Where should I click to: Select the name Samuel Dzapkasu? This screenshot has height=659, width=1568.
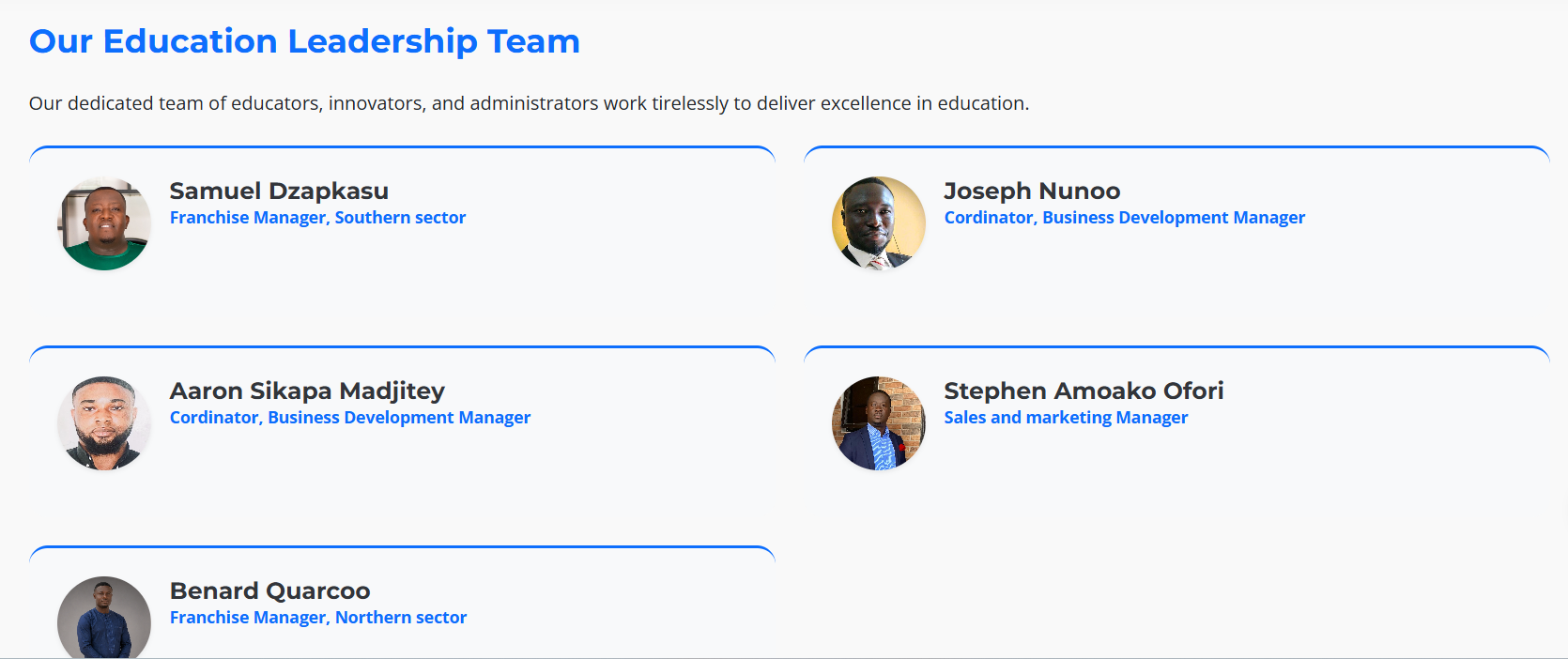279,192
